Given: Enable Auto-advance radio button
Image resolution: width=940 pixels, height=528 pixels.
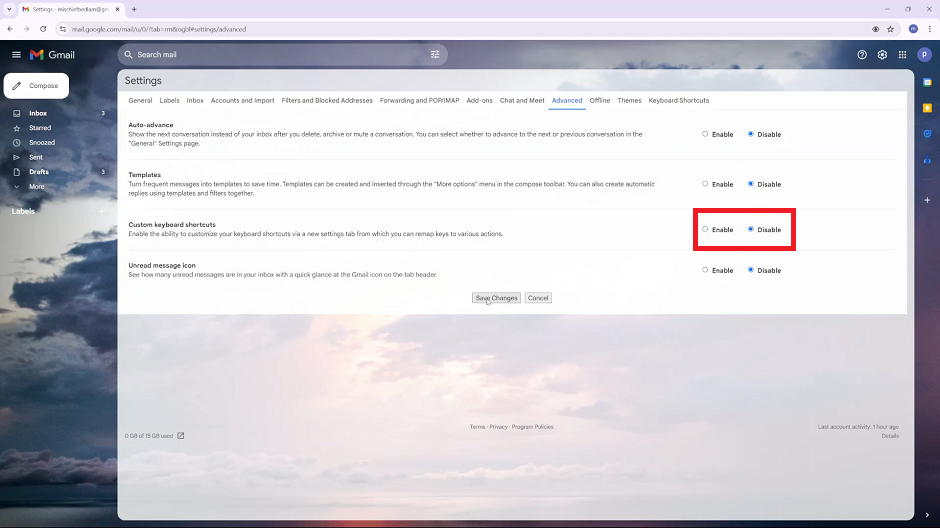Looking at the screenshot, I should click(705, 134).
